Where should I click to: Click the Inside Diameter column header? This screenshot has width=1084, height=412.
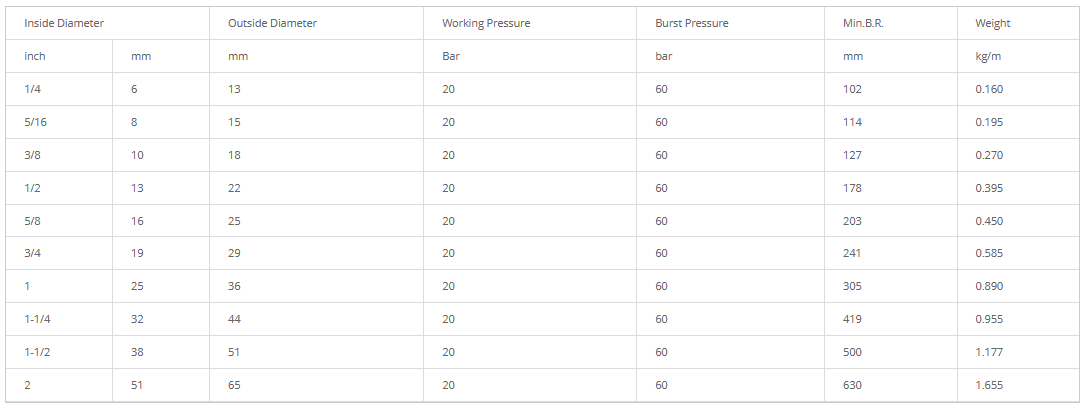click(x=64, y=23)
